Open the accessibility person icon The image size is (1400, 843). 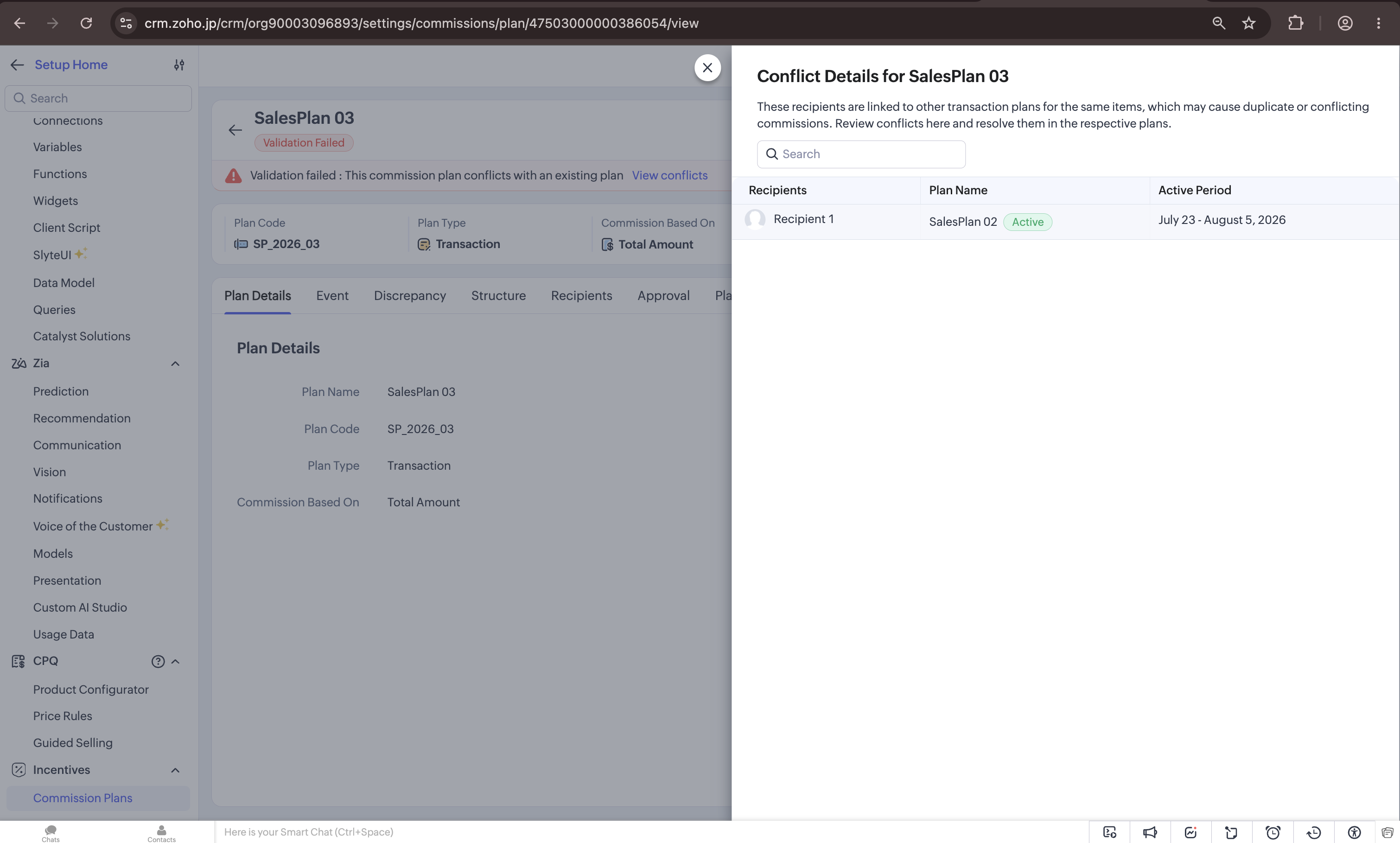pyautogui.click(x=1354, y=832)
